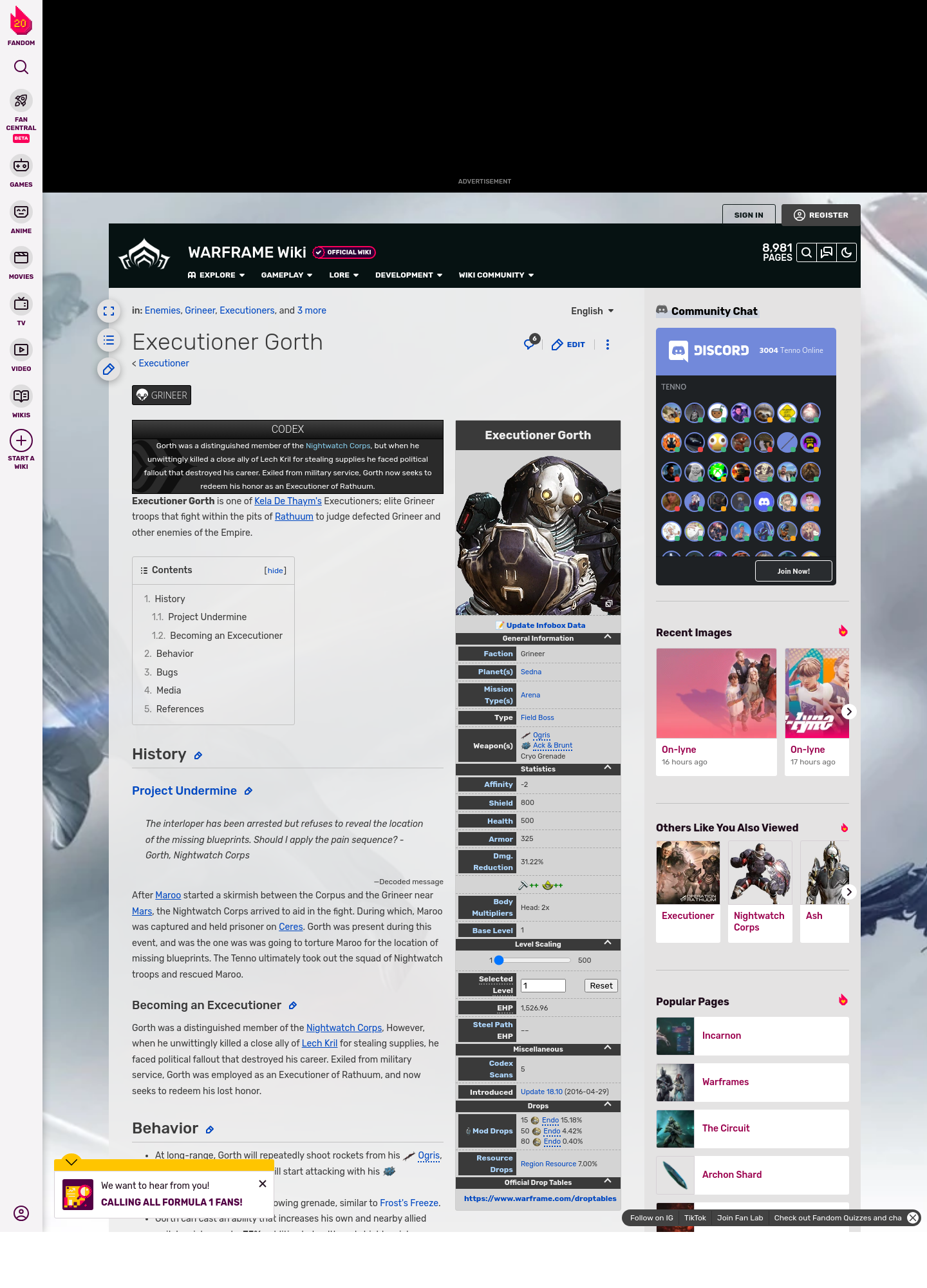Collapse the yellow survey banner chevron
Image resolution: width=927 pixels, height=1288 pixels.
(71, 1162)
